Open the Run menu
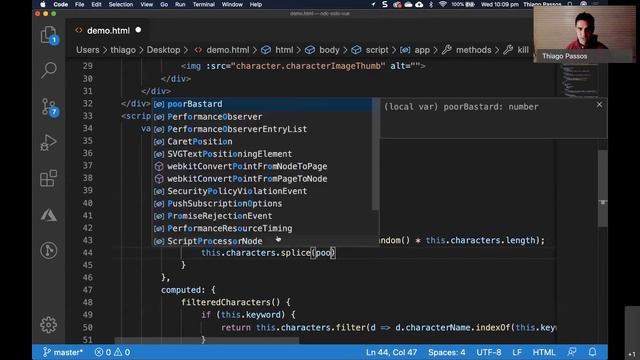The height and width of the screenshot is (360, 640). [x=180, y=4]
